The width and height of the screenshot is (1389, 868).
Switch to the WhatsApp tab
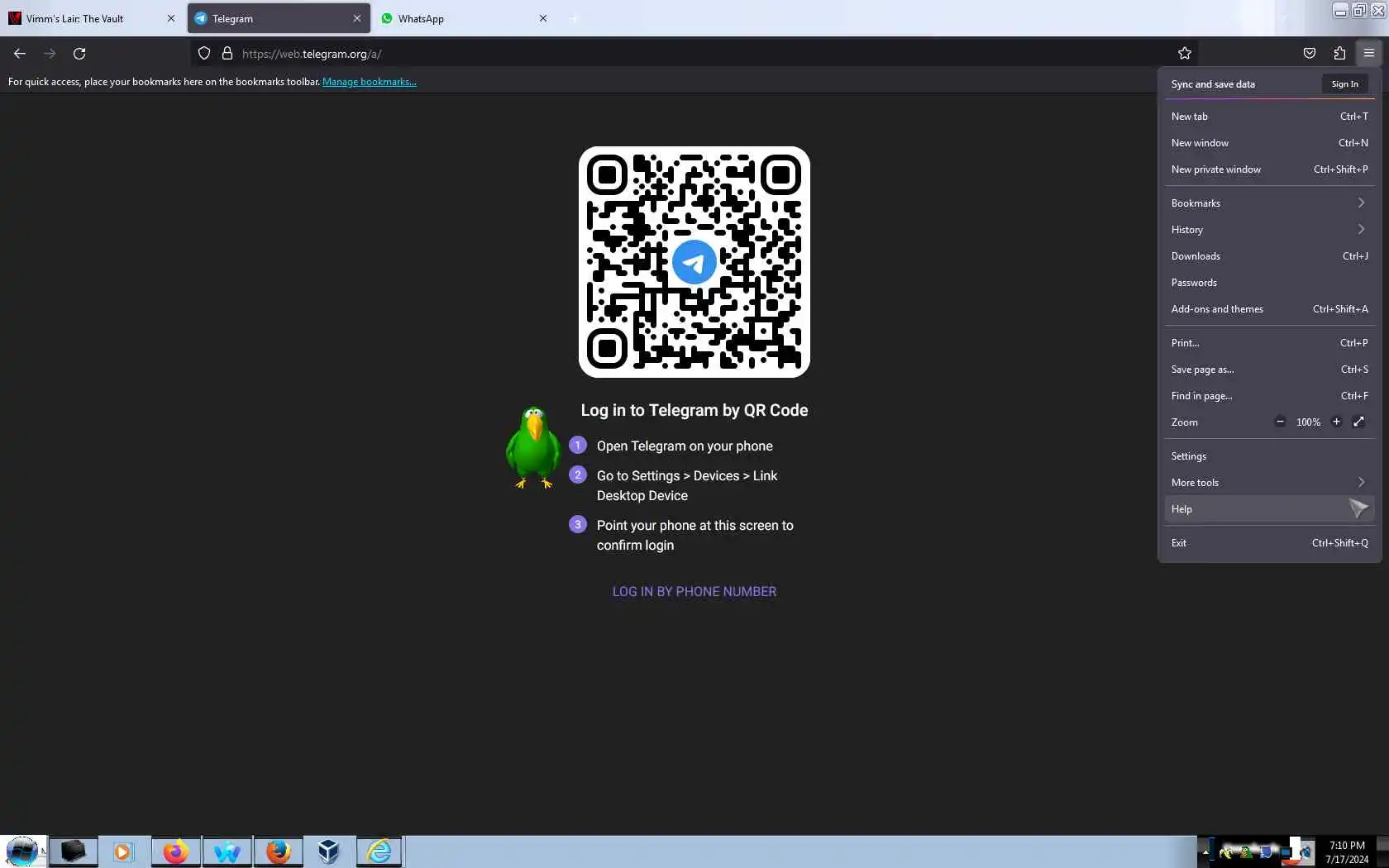tap(464, 18)
